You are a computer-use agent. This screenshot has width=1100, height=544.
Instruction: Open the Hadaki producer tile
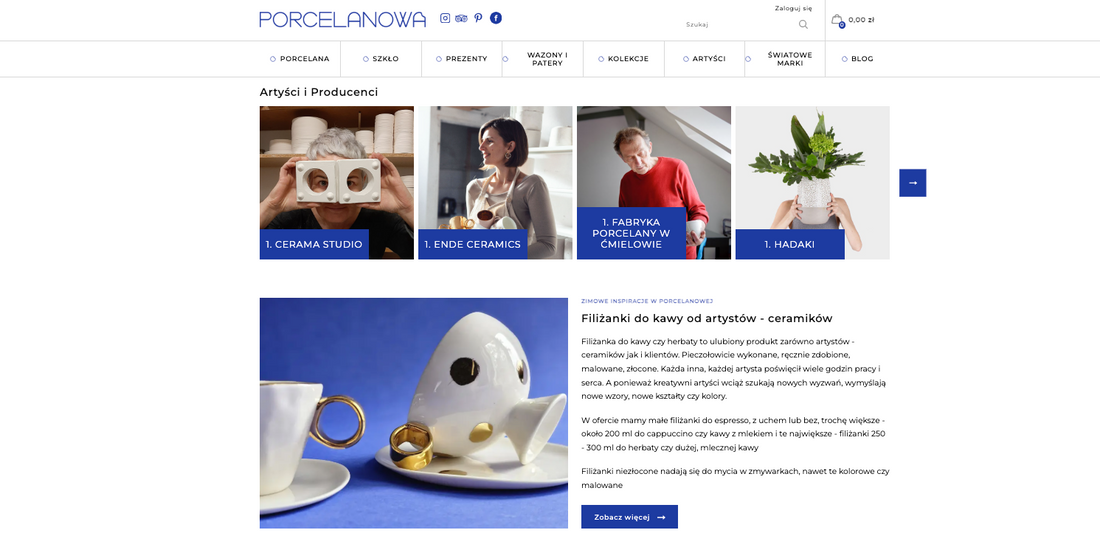pos(812,183)
